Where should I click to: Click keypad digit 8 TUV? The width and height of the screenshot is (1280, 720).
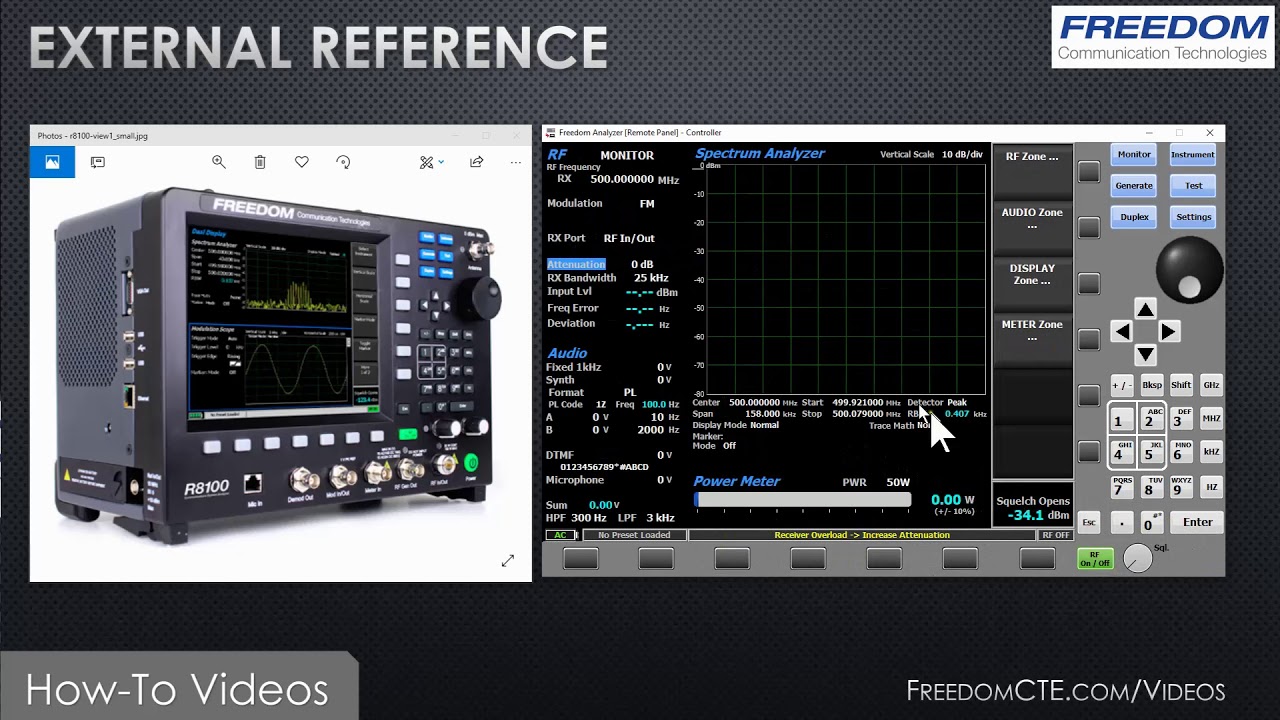(1151, 487)
